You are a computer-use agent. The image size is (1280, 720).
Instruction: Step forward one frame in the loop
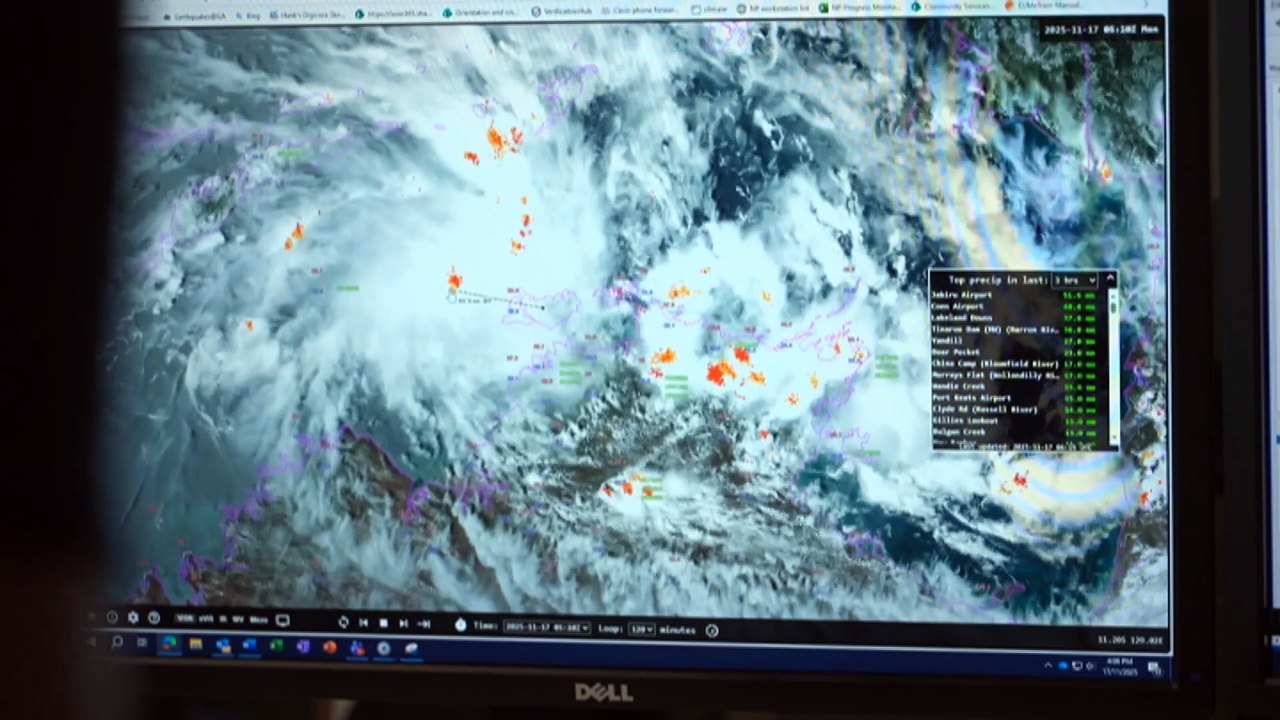coord(403,624)
